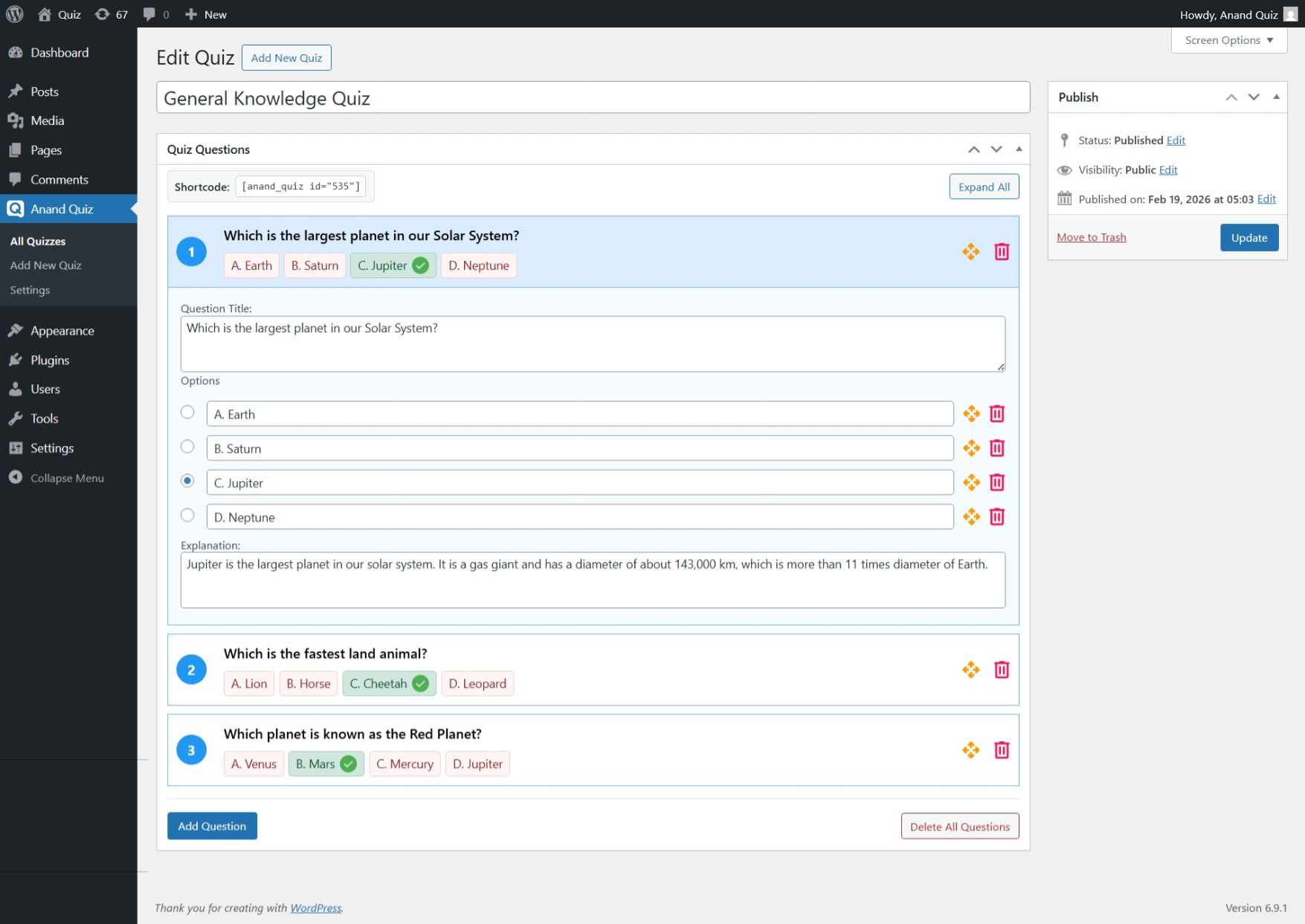This screenshot has width=1305, height=924.
Task: Click the move handle icon on question 1
Action: pyautogui.click(x=970, y=252)
